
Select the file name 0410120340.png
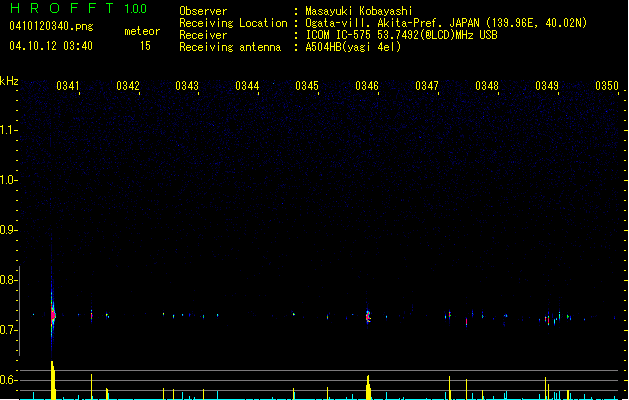coord(51,26)
